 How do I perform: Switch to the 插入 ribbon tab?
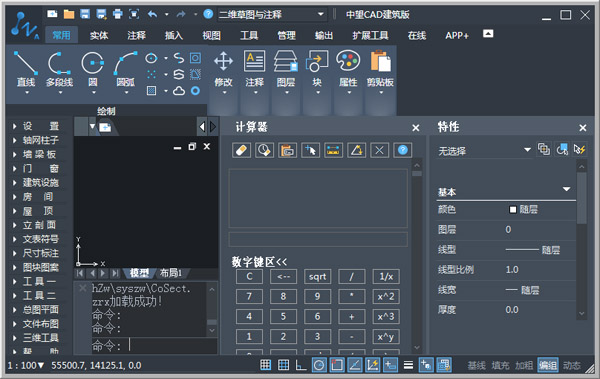174,36
